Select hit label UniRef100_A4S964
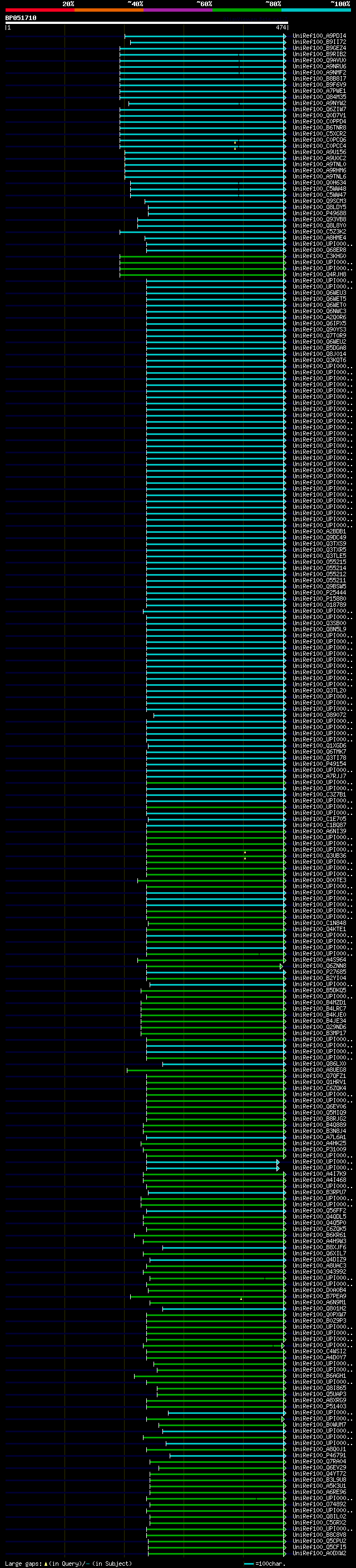The image size is (356, 1568). point(319,960)
